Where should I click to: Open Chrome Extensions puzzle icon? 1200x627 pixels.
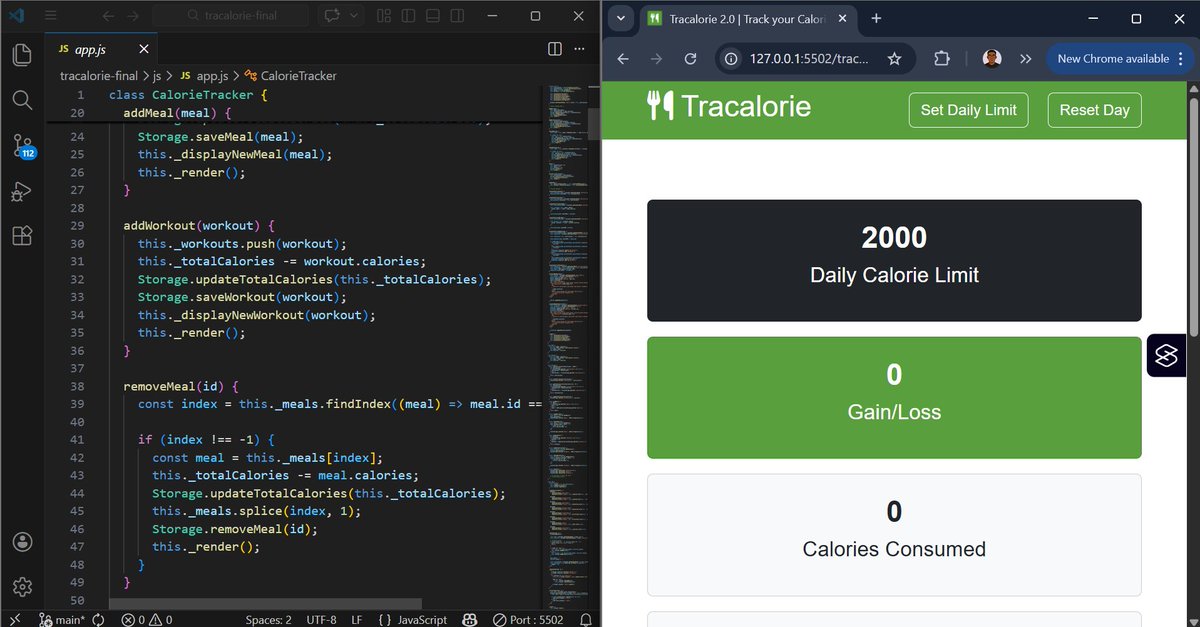[942, 59]
